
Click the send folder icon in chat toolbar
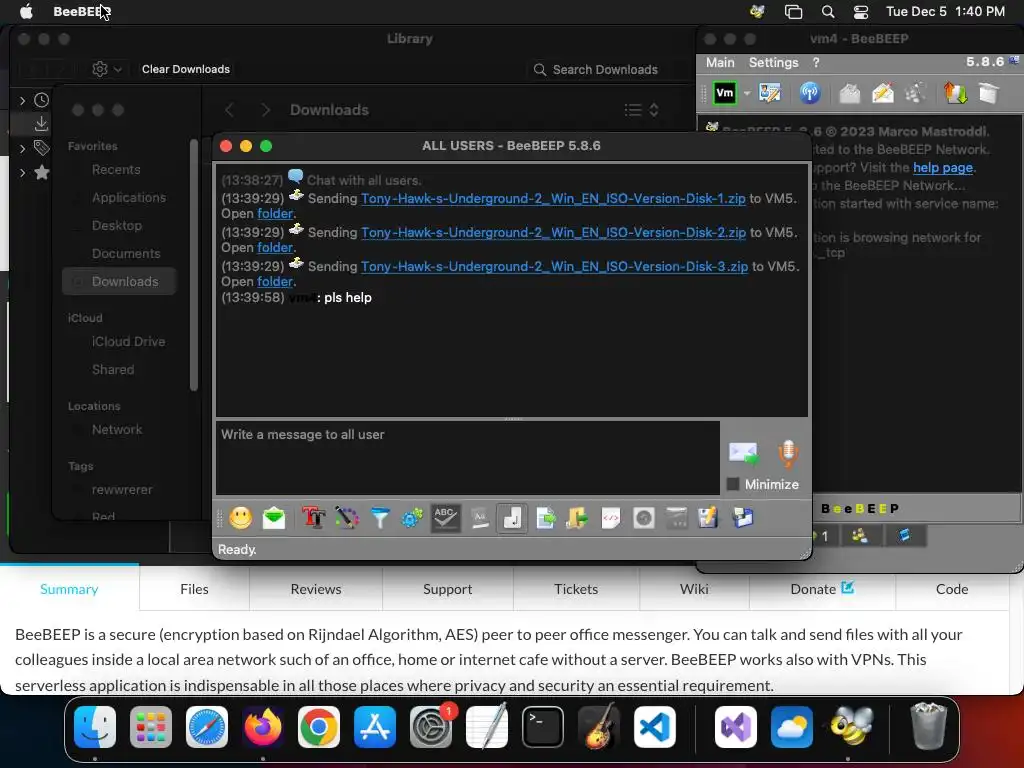pyautogui.click(x=577, y=519)
